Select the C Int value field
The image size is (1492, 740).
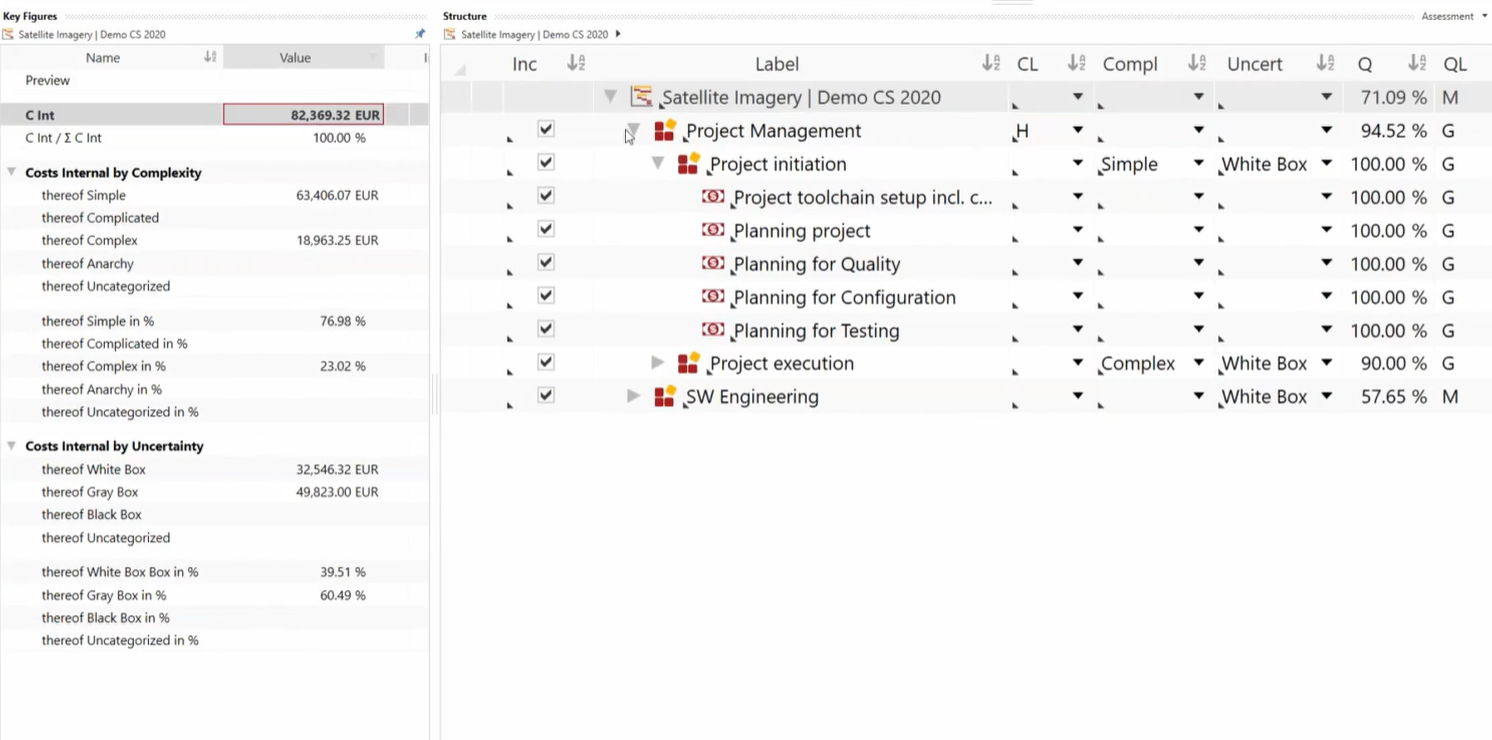click(303, 115)
